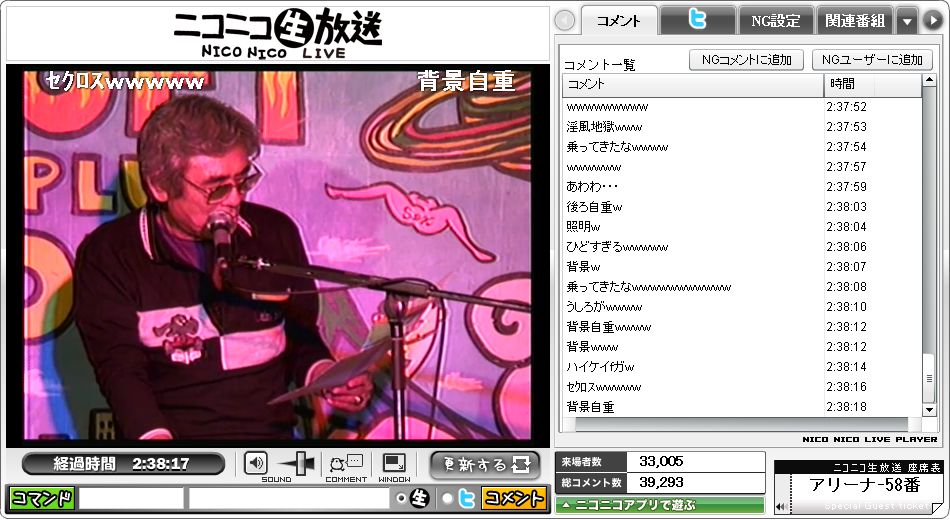Click the Twitter bird icon beside コメント button
The width and height of the screenshot is (950, 520).
point(466,498)
